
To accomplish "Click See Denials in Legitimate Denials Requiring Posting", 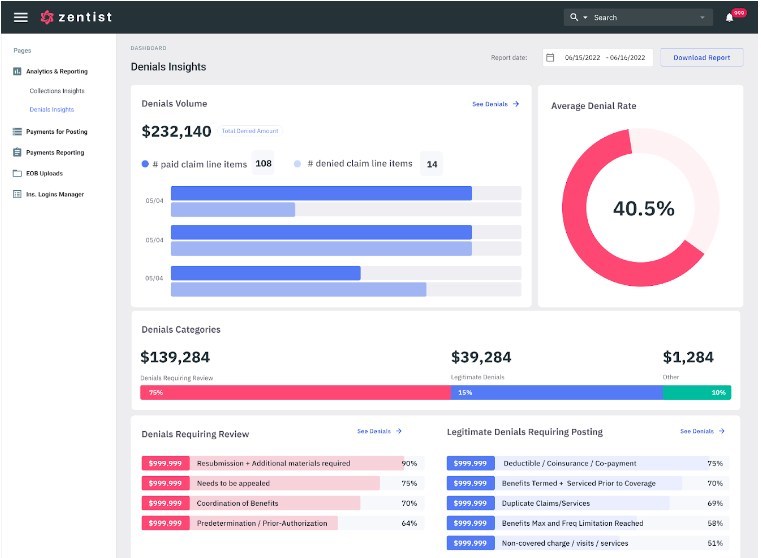I will click(x=702, y=431).
